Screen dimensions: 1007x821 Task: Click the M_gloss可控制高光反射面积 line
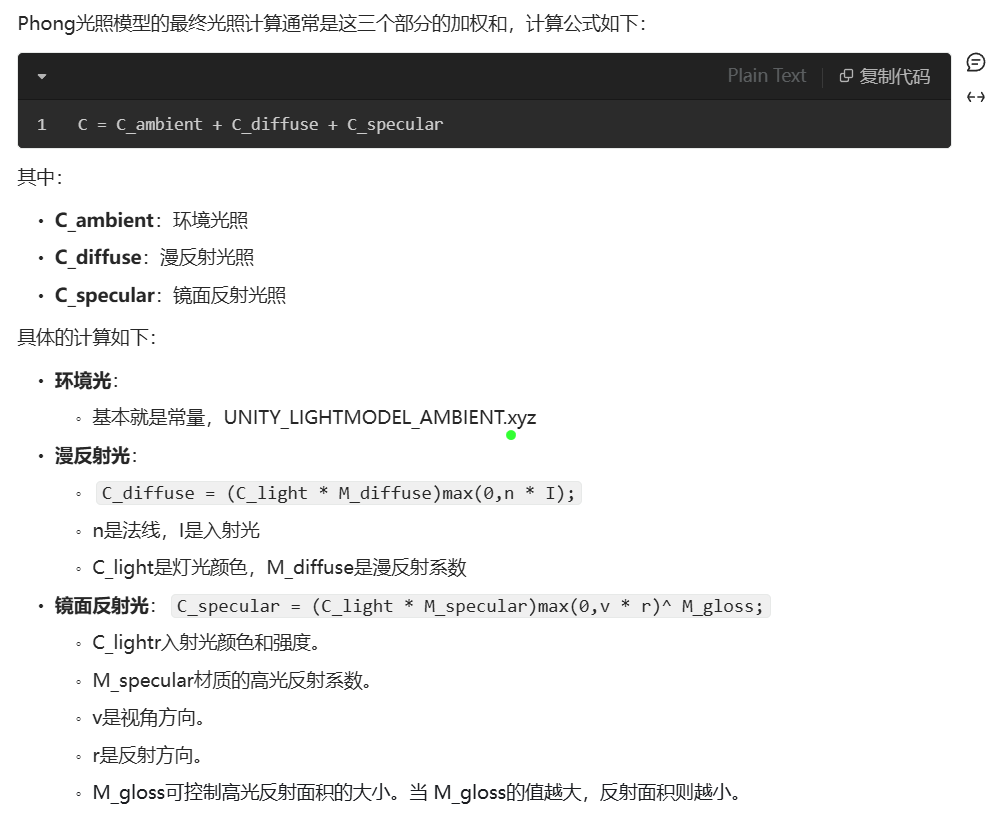416,793
